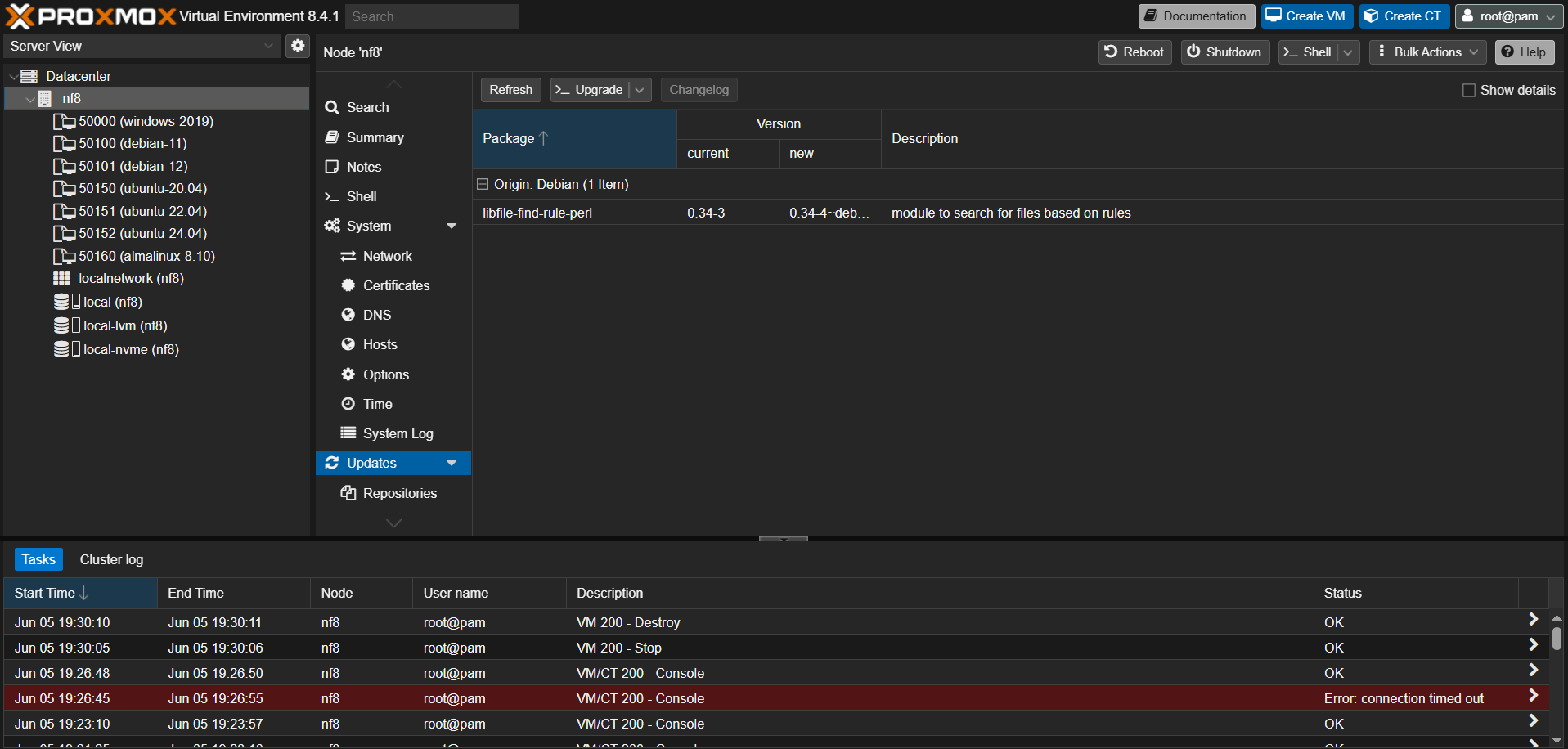Click the Help button
Screen dimensions: 1568x749
[1525, 52]
